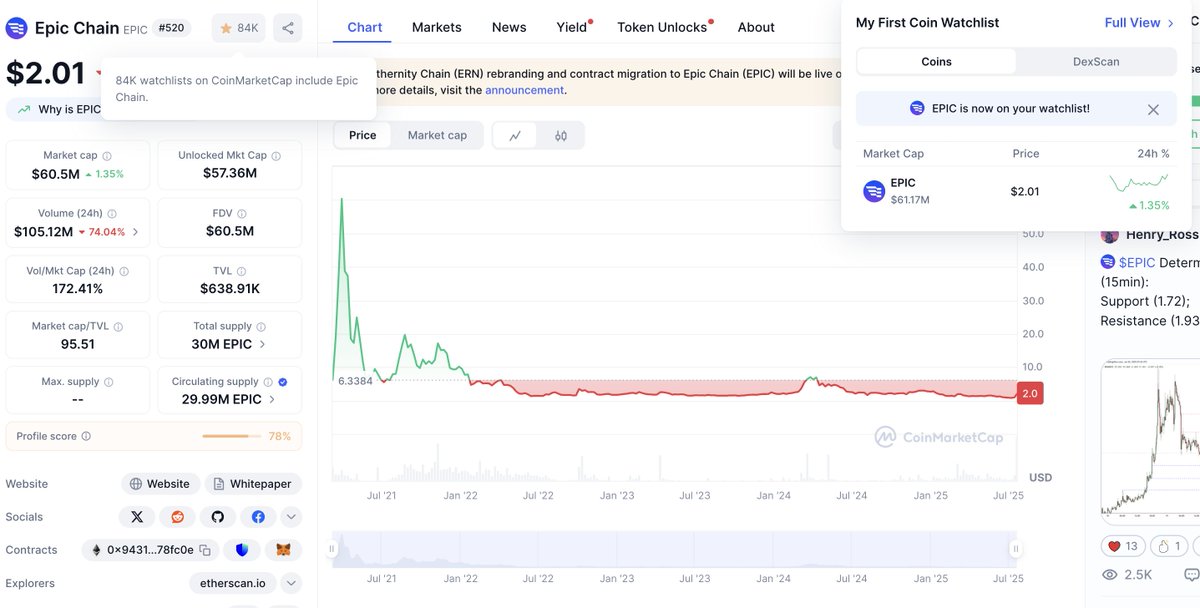The image size is (1200, 608).
Task: Expand the Volume (24h) chevron
Action: pos(135,232)
